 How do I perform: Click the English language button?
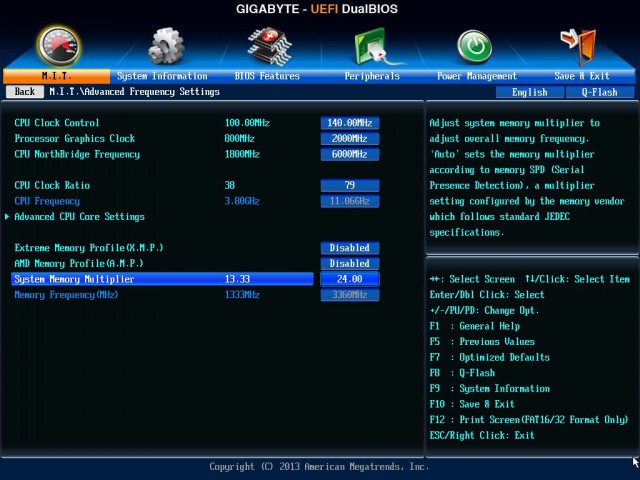click(x=530, y=92)
